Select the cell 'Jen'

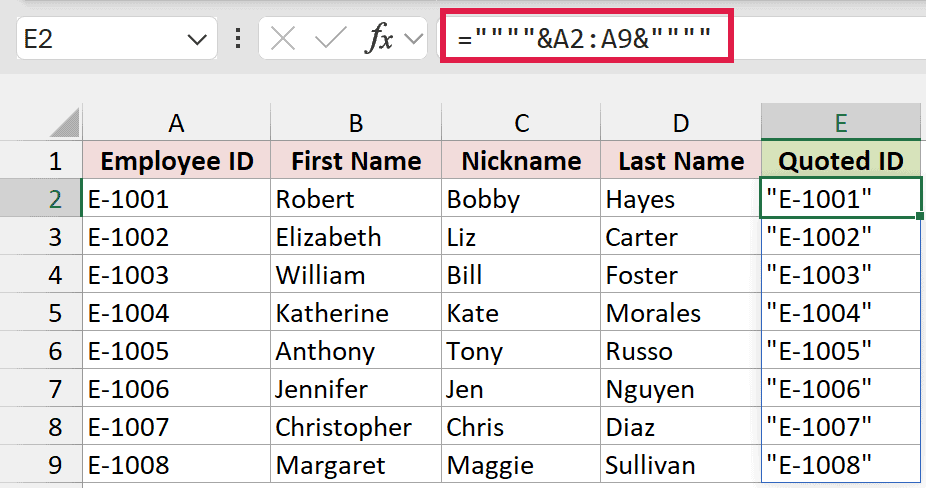[521, 388]
